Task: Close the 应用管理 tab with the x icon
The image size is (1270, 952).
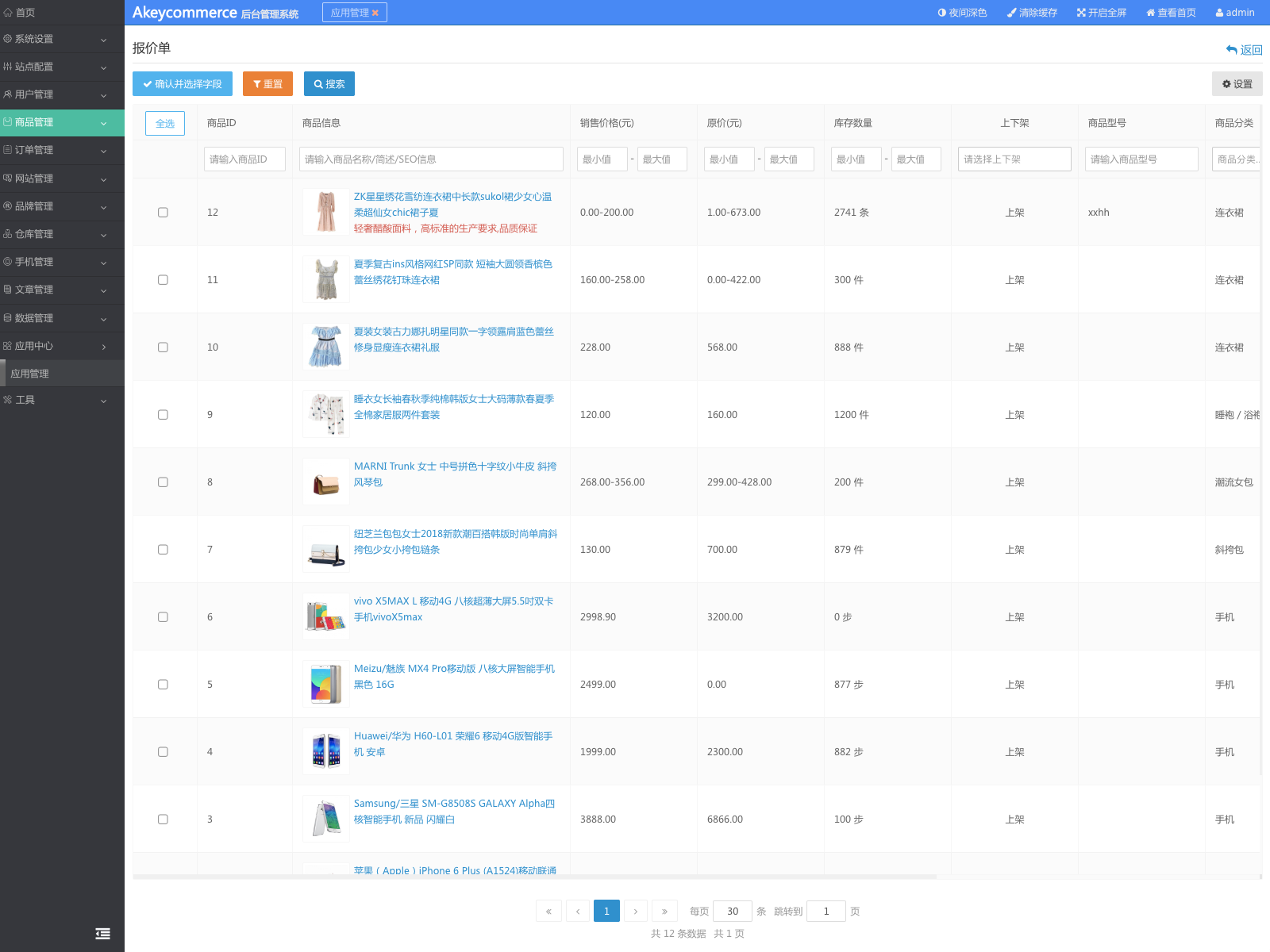Action: [375, 13]
